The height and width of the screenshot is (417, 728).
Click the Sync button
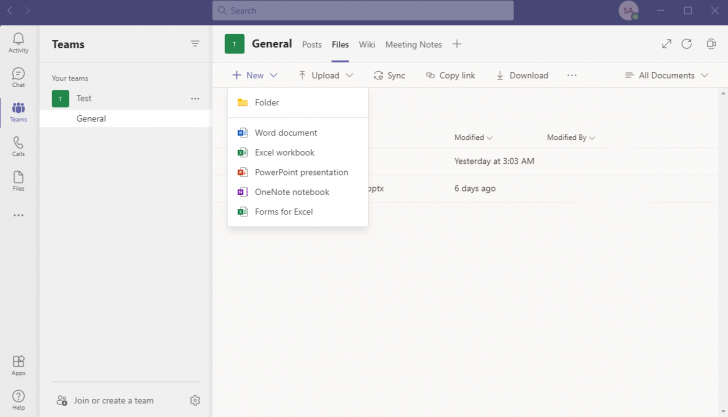pos(390,75)
